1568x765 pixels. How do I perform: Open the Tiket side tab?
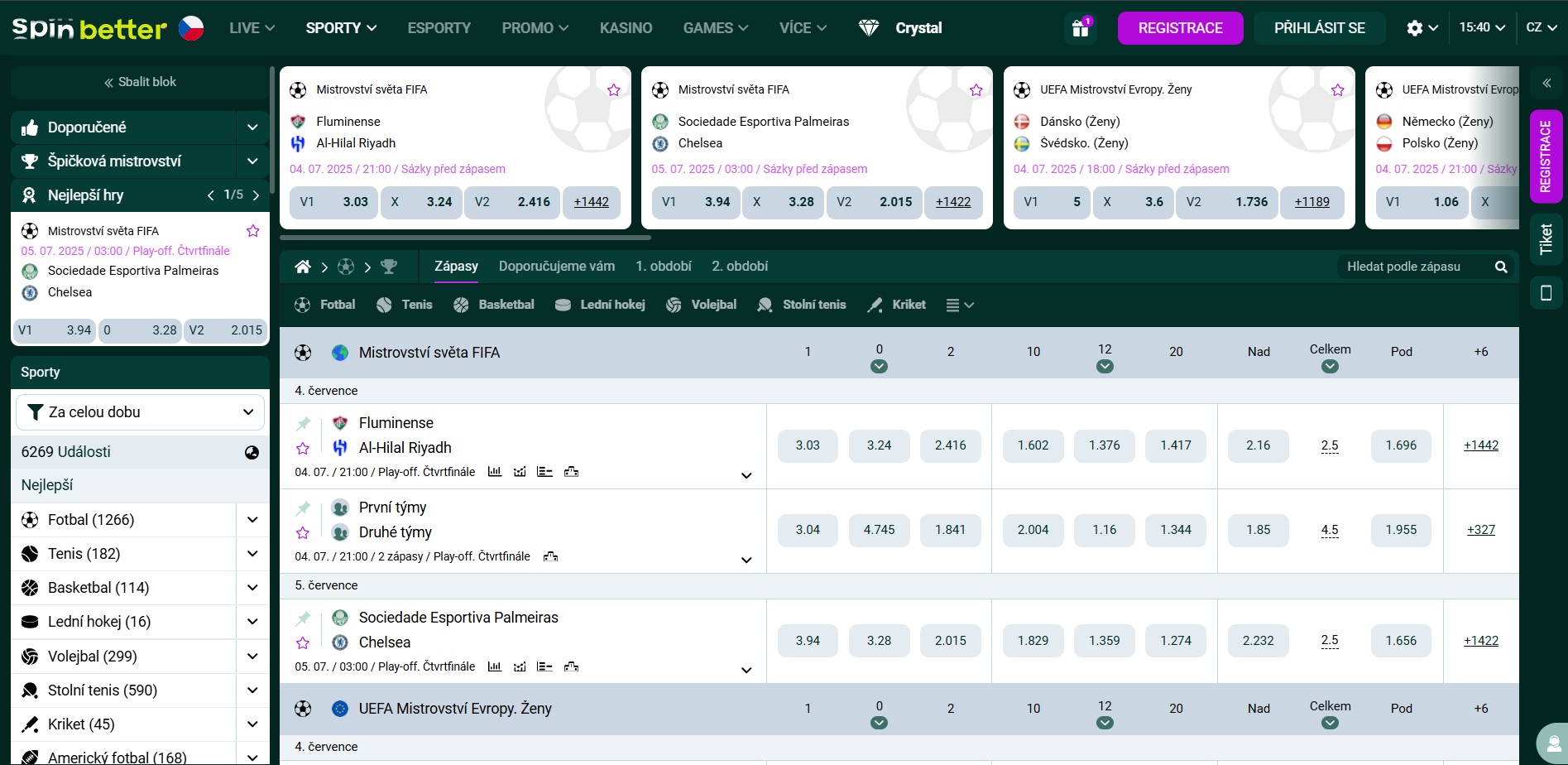coord(1546,239)
